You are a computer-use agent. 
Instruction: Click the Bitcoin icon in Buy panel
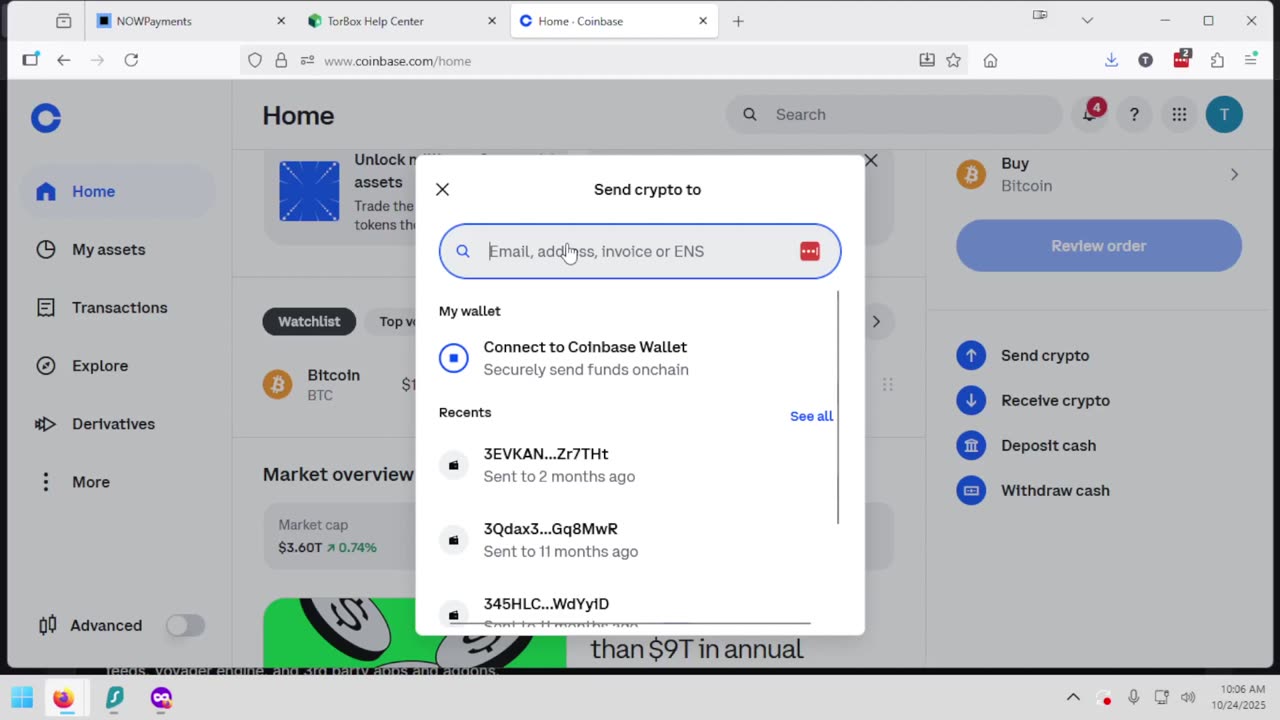(971, 174)
